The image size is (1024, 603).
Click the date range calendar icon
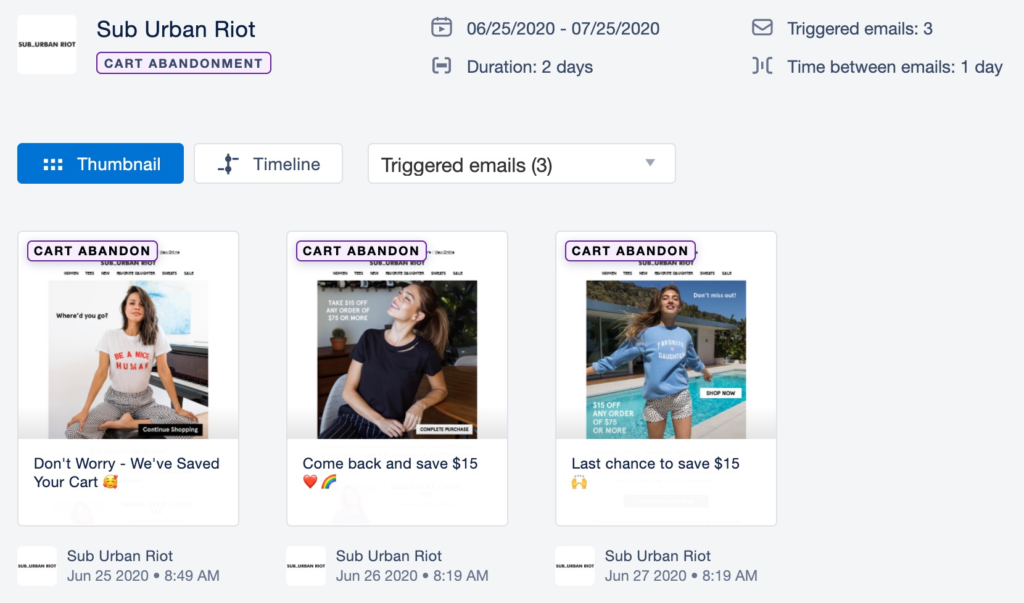(441, 27)
